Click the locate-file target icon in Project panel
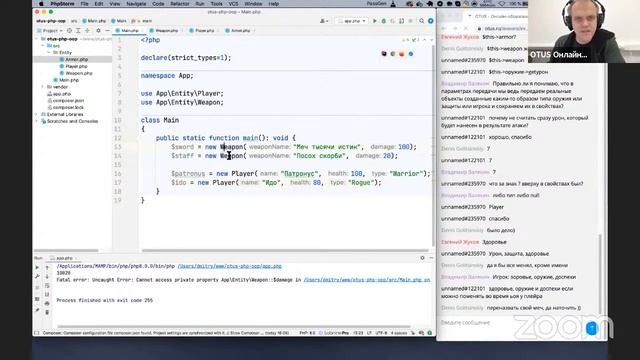The height and width of the screenshot is (360, 640). click(x=69, y=31)
